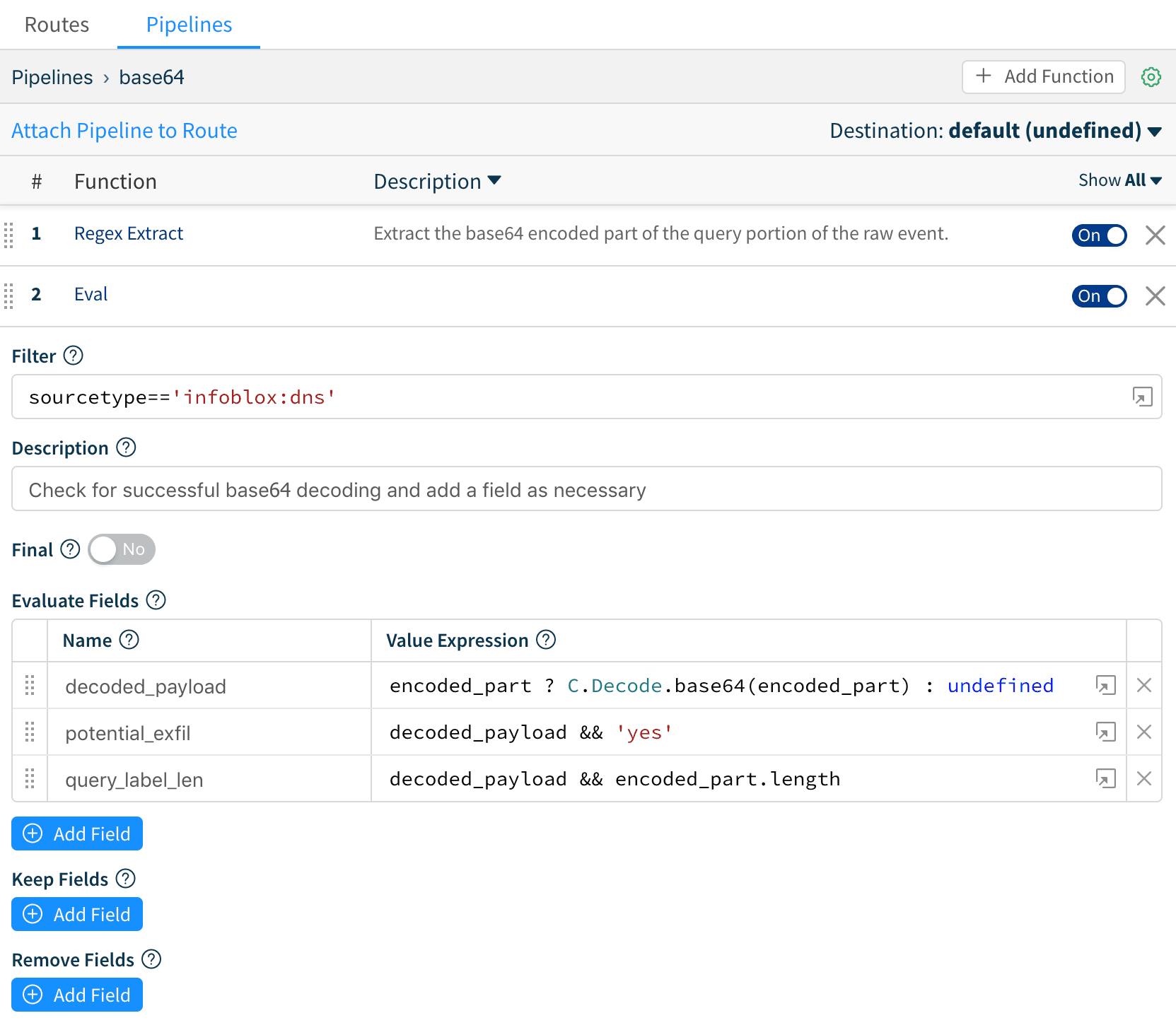Click the Filter help icon
The height and width of the screenshot is (1030, 1176).
[x=74, y=356]
